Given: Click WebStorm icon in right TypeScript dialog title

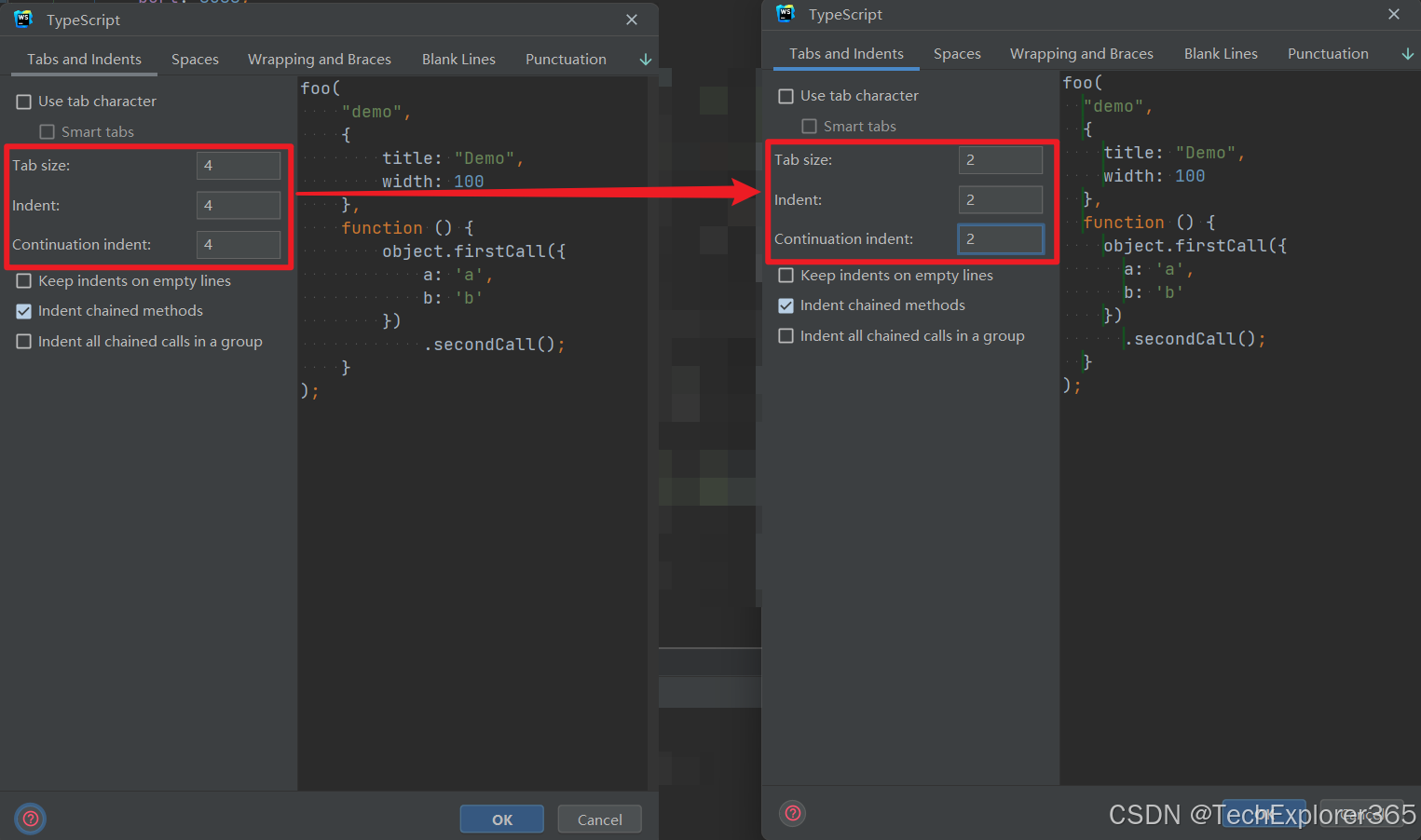Looking at the screenshot, I should pos(786,14).
